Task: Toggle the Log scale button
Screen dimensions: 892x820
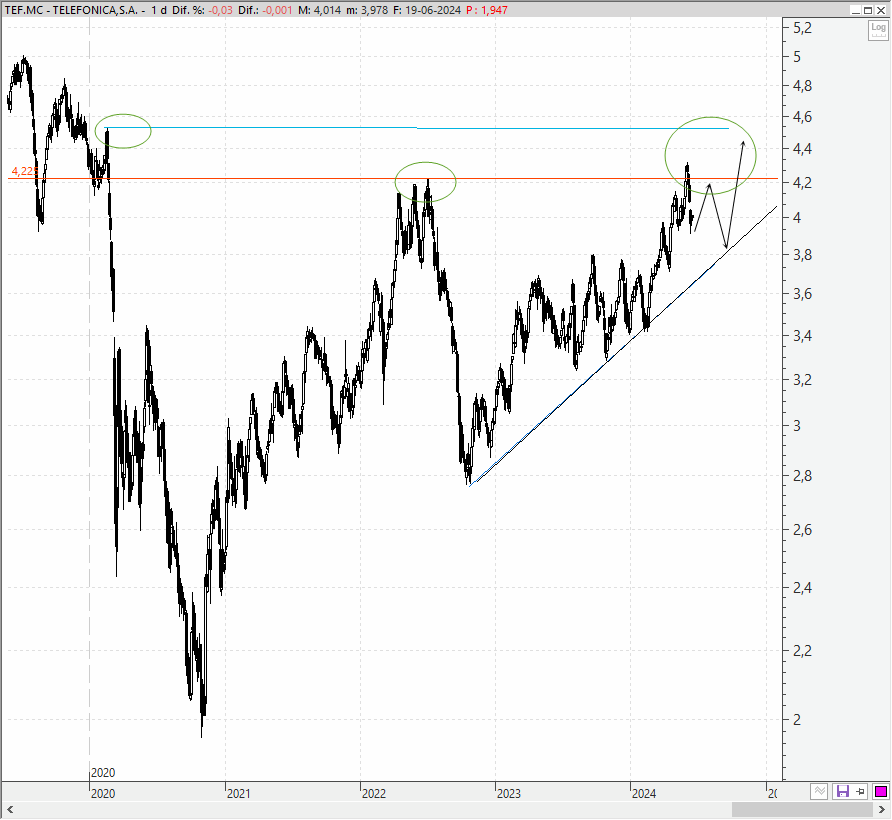Action: [878, 30]
